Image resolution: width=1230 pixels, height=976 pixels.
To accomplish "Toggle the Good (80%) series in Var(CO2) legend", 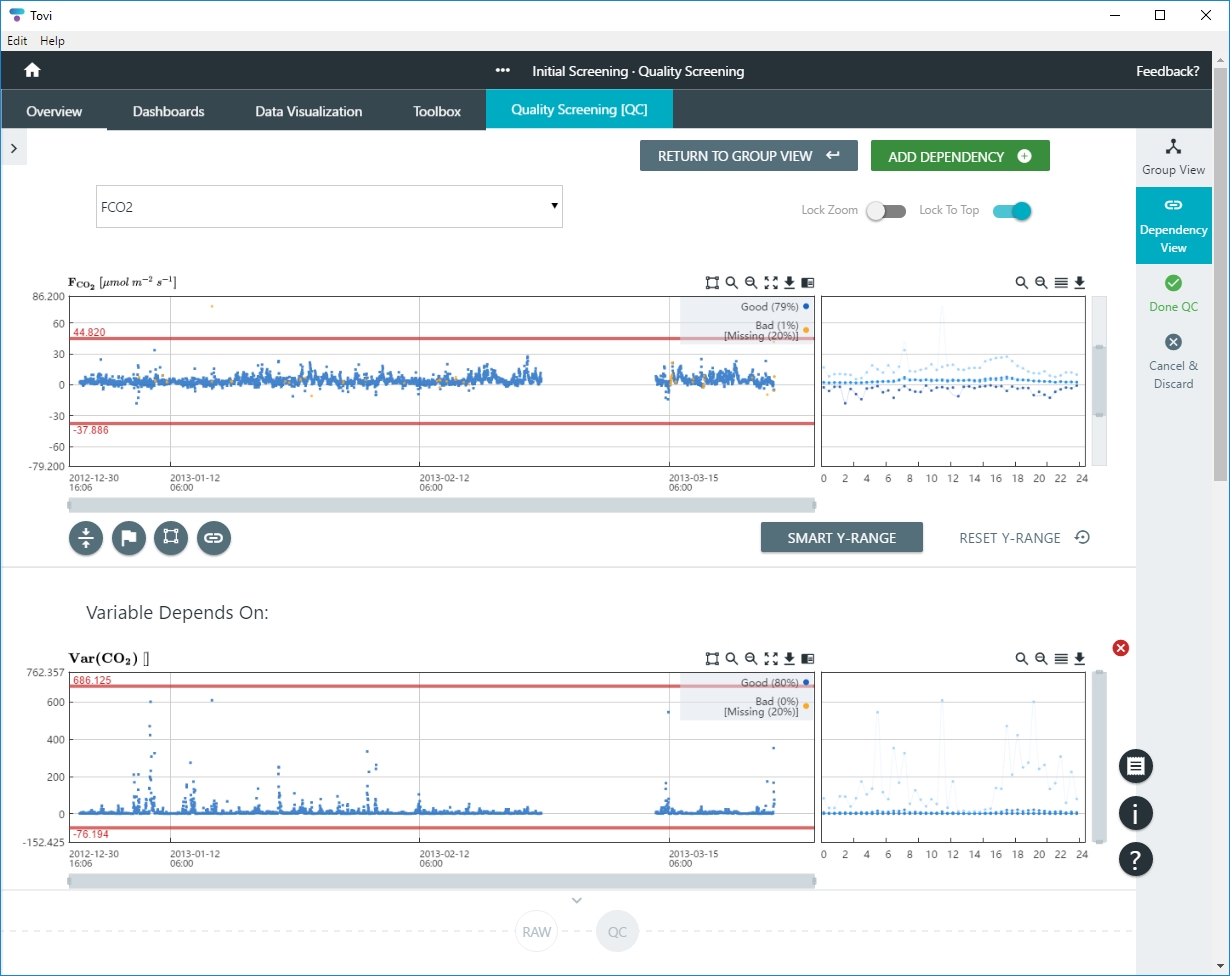I will [774, 682].
